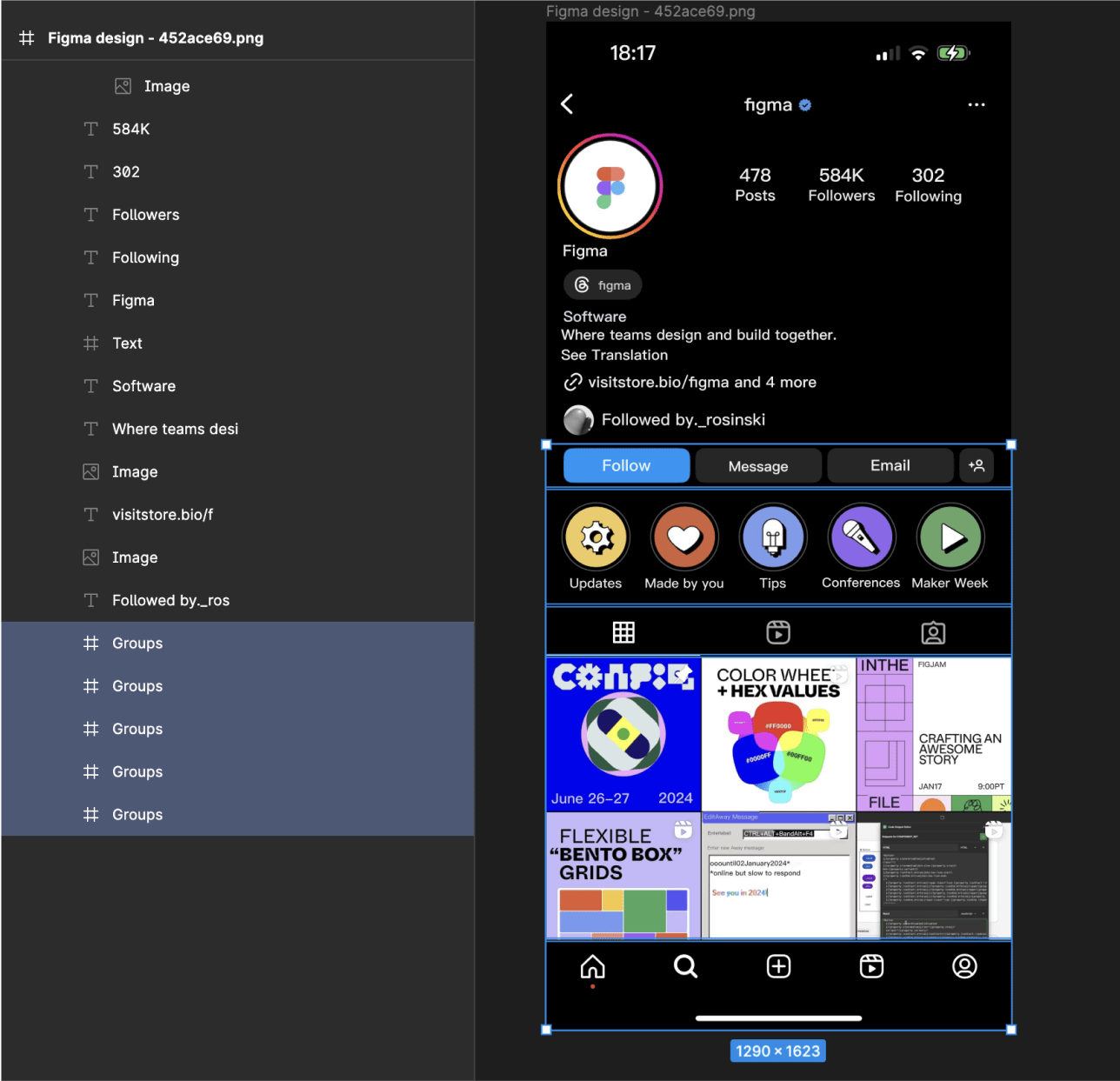
Task: Open the Config June 26–27 post
Action: (x=623, y=734)
